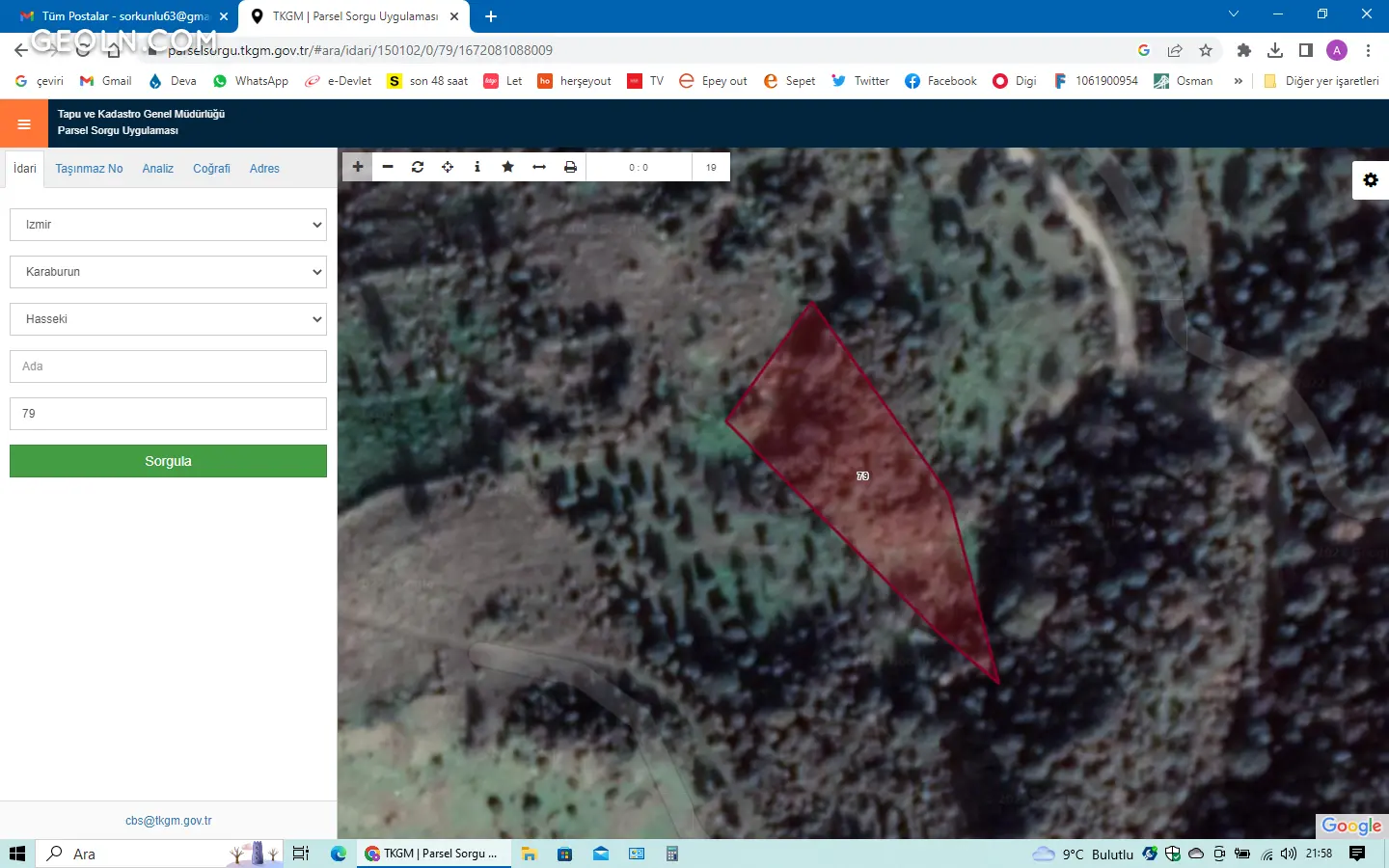Image resolution: width=1389 pixels, height=868 pixels.
Task: Select the measure distance arrow tool
Action: coord(539,167)
